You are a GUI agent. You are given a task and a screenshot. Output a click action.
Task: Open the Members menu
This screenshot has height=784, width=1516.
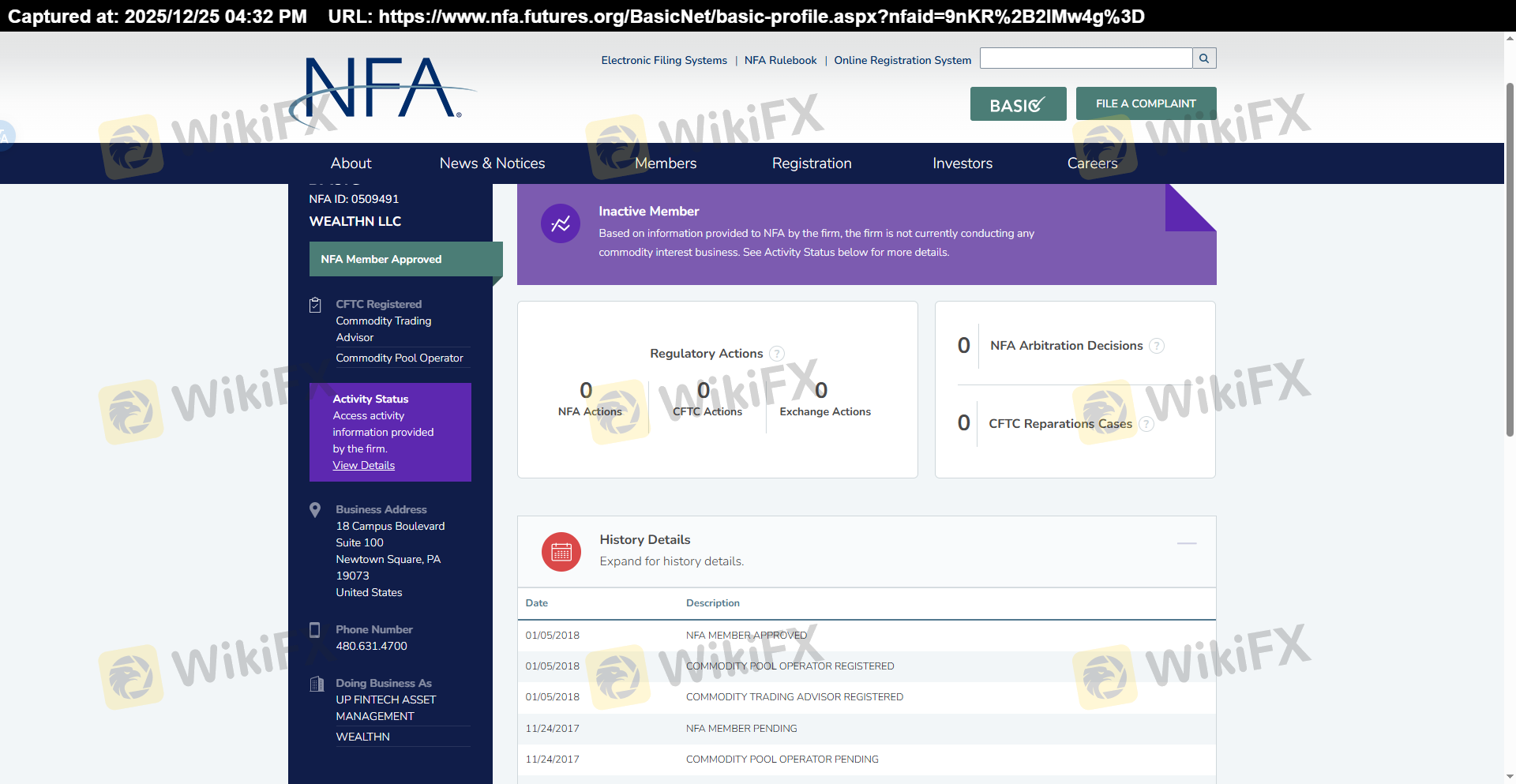pyautogui.click(x=666, y=163)
